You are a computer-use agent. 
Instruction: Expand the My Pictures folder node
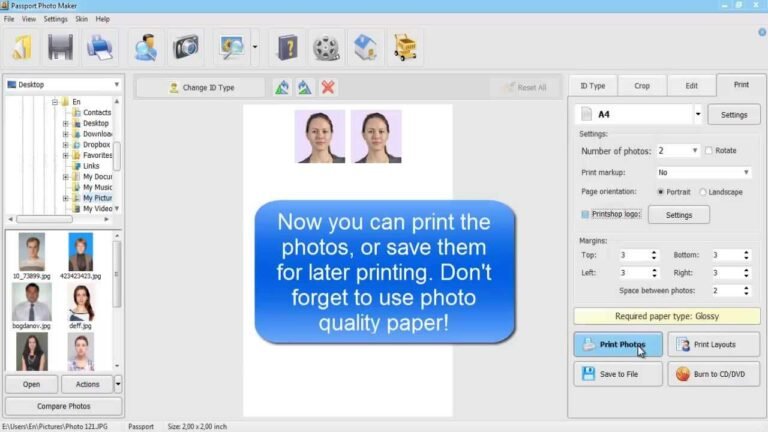(66, 198)
